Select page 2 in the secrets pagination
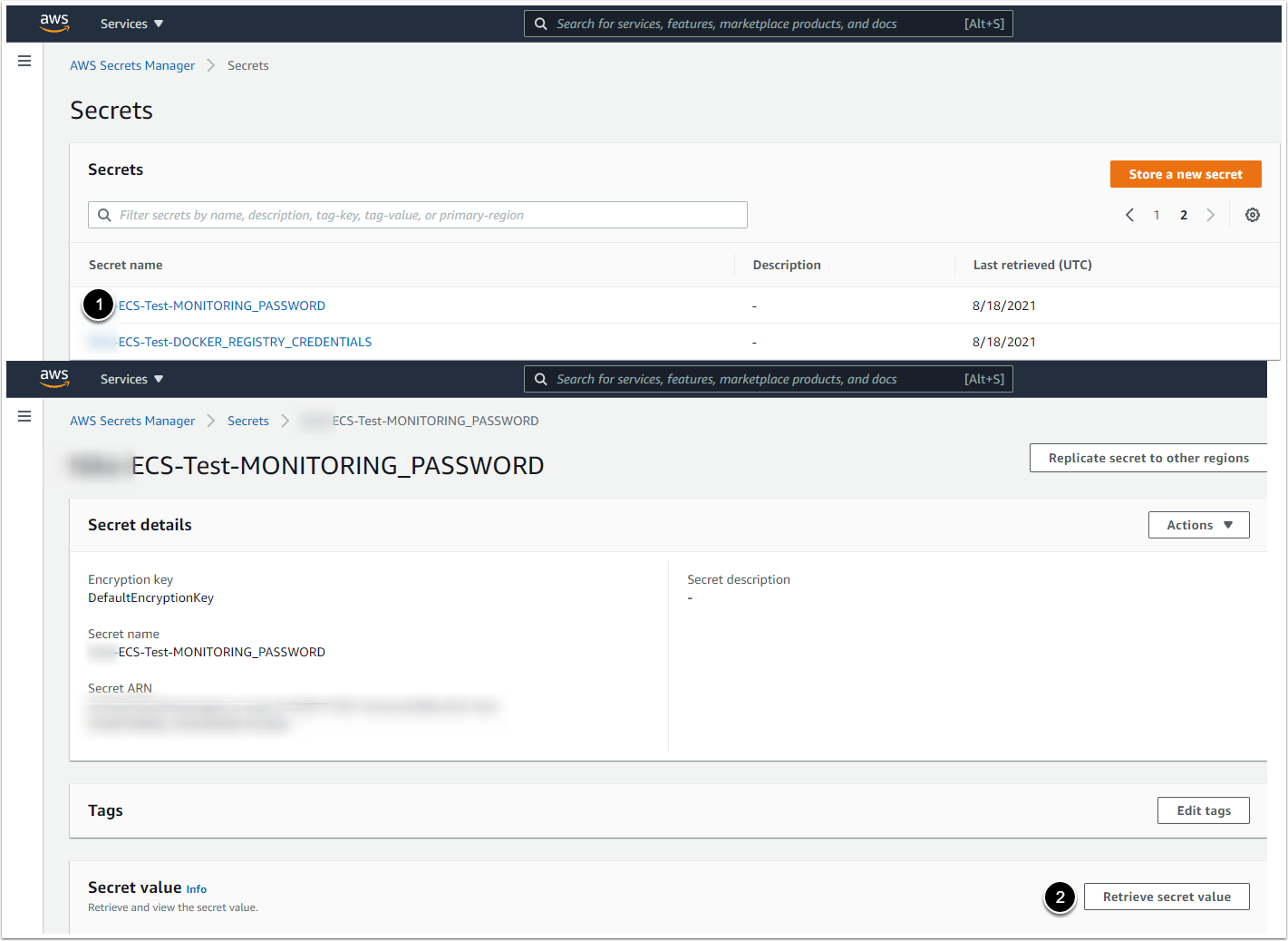Screen dimensions: 1288x941 click(x=1184, y=215)
